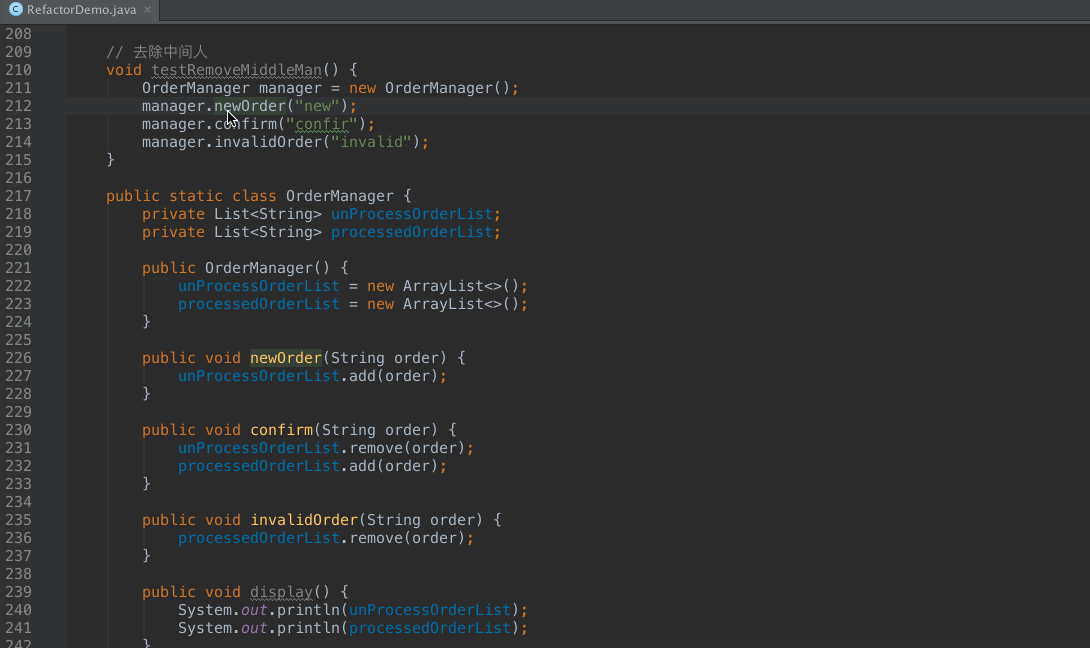Click the highlighted newOrder method declaration on line 226

point(286,358)
